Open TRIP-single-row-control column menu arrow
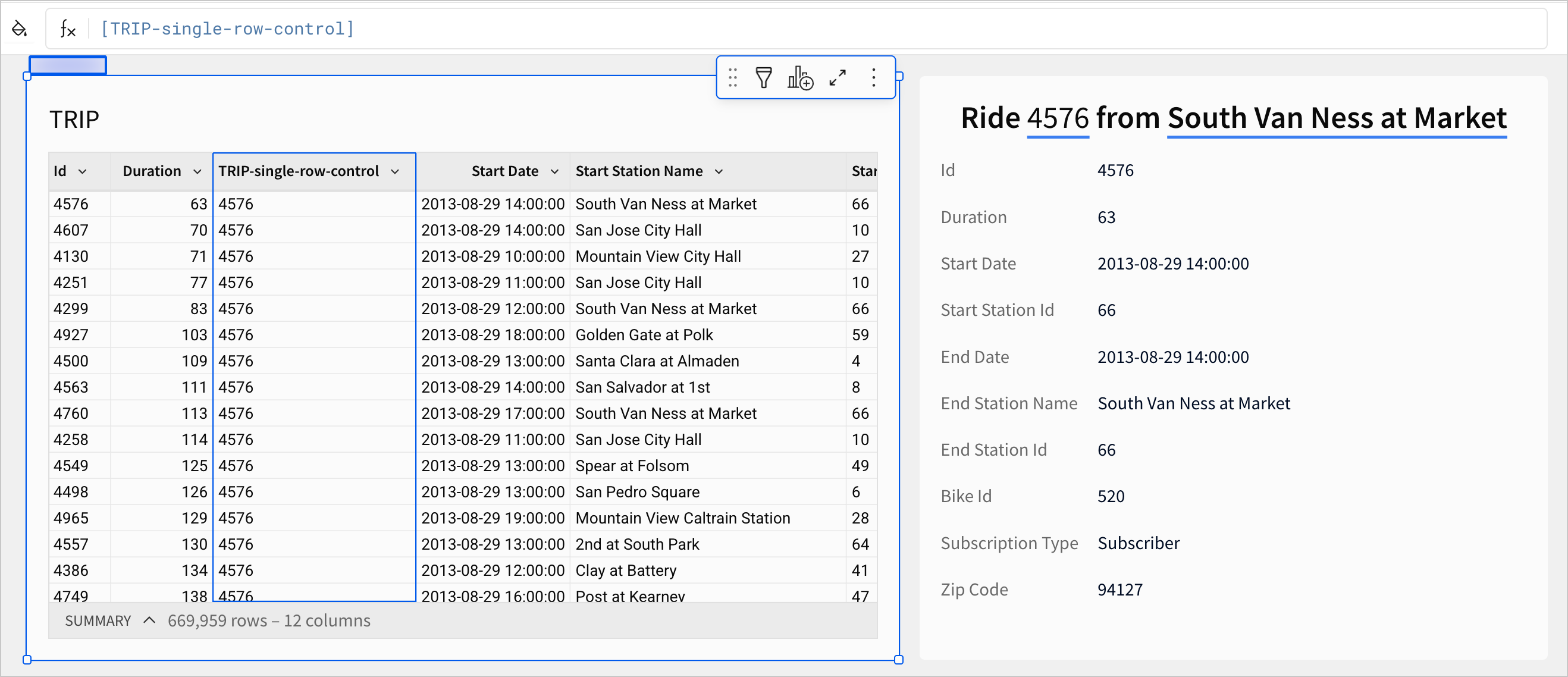This screenshot has width=1568, height=677. tap(395, 172)
